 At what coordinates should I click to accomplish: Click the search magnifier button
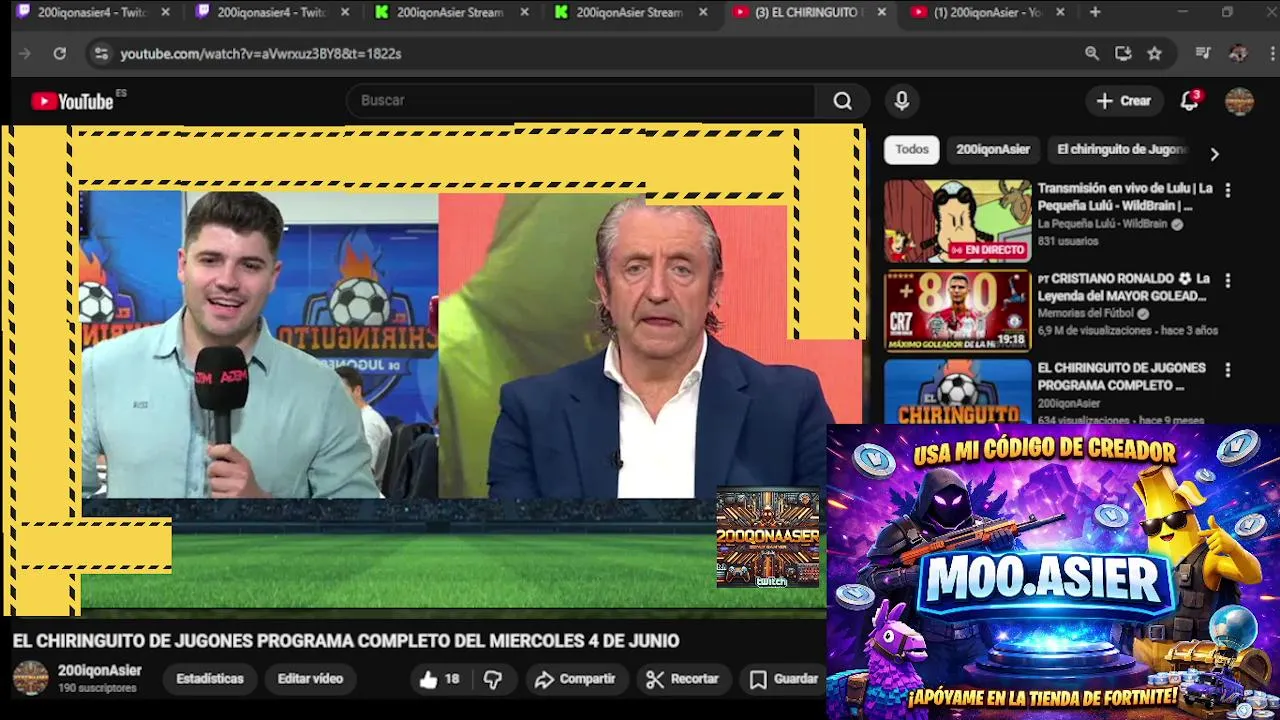[x=842, y=101]
